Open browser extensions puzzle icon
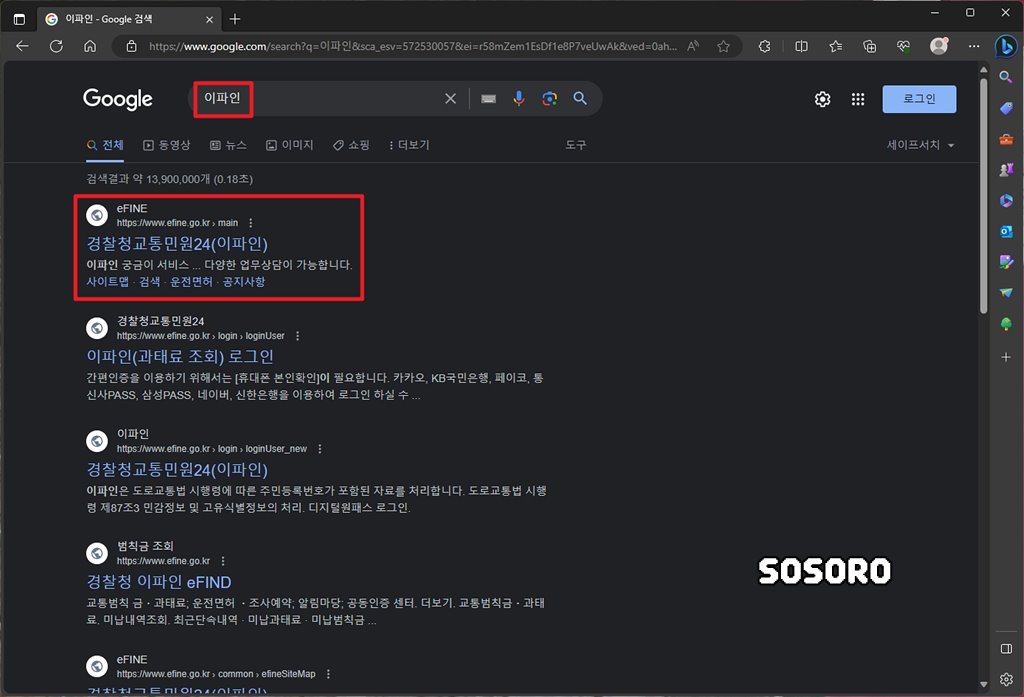1024x697 pixels. point(764,46)
